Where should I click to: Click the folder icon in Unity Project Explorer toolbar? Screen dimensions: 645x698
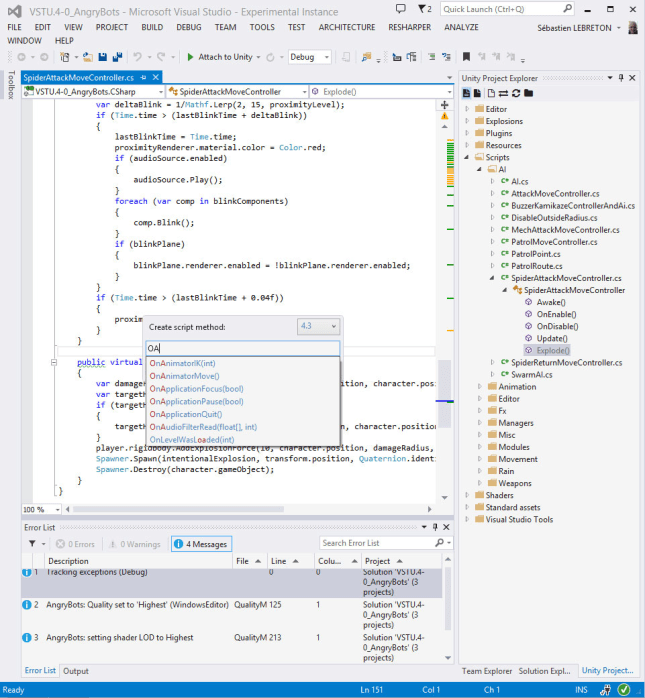529,93
